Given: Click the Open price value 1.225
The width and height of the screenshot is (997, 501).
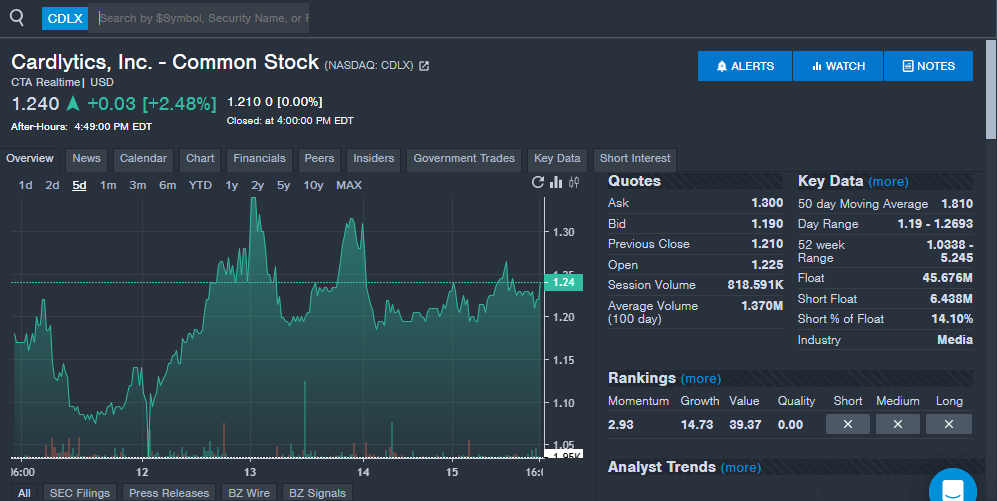Looking at the screenshot, I should 767,265.
